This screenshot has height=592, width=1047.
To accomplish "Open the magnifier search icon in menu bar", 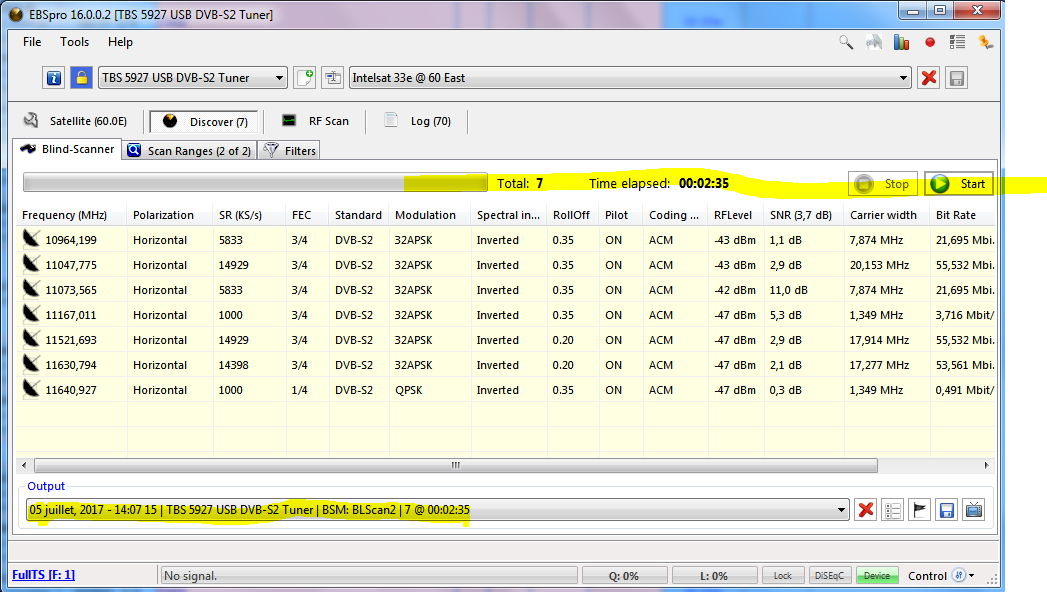I will [846, 42].
